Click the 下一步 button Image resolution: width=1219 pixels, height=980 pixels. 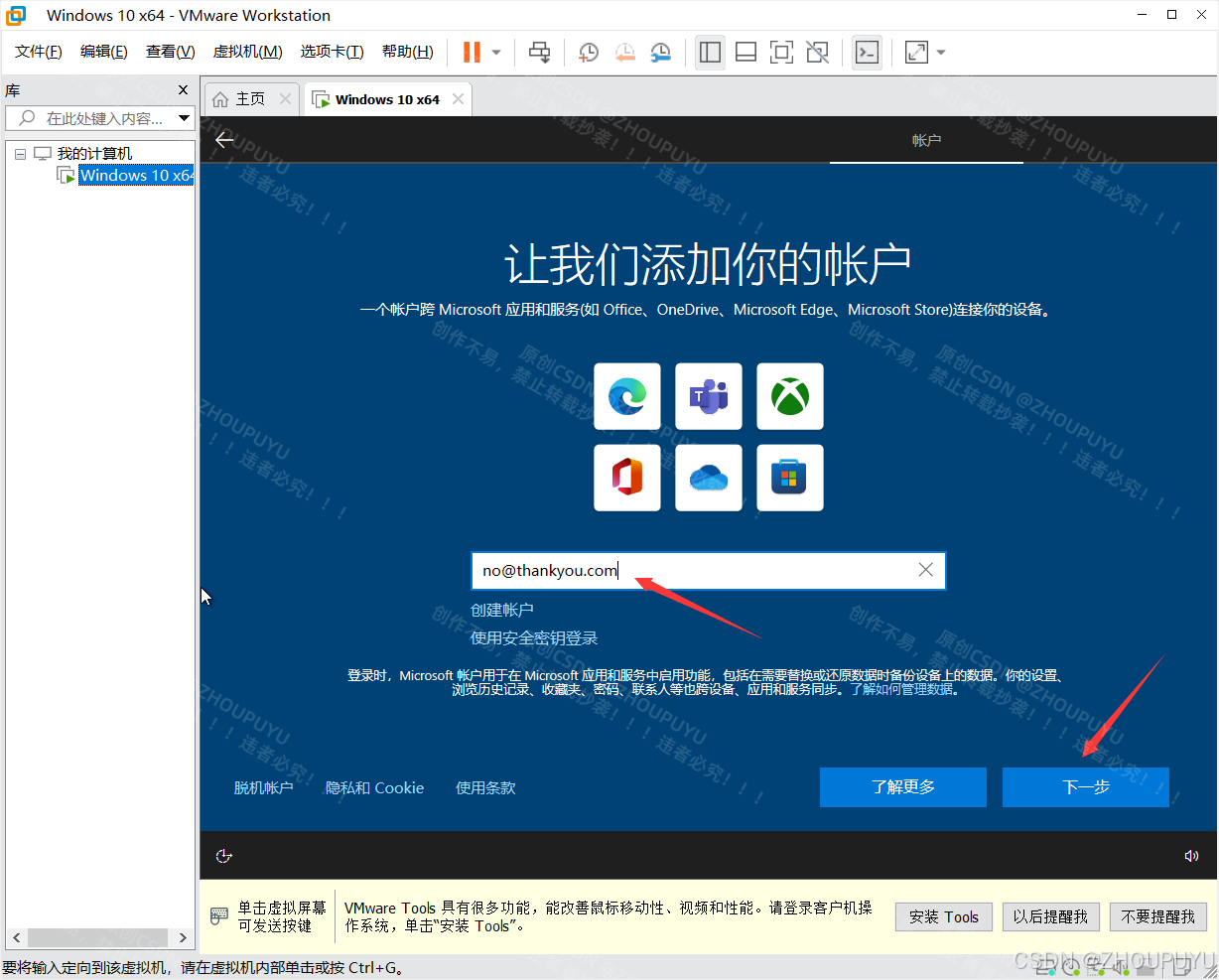tap(1086, 786)
